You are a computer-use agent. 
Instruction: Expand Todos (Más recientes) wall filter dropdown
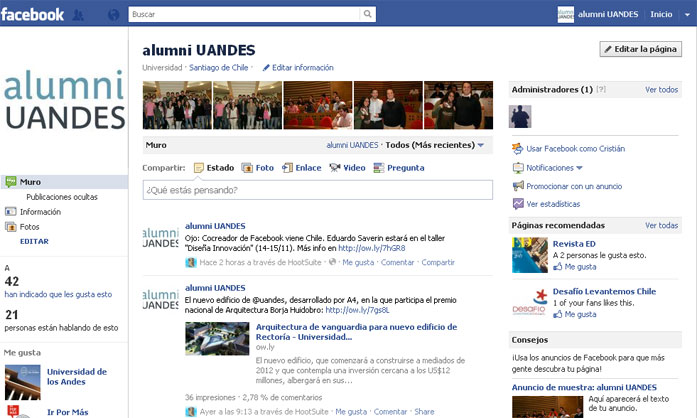[x=435, y=145]
